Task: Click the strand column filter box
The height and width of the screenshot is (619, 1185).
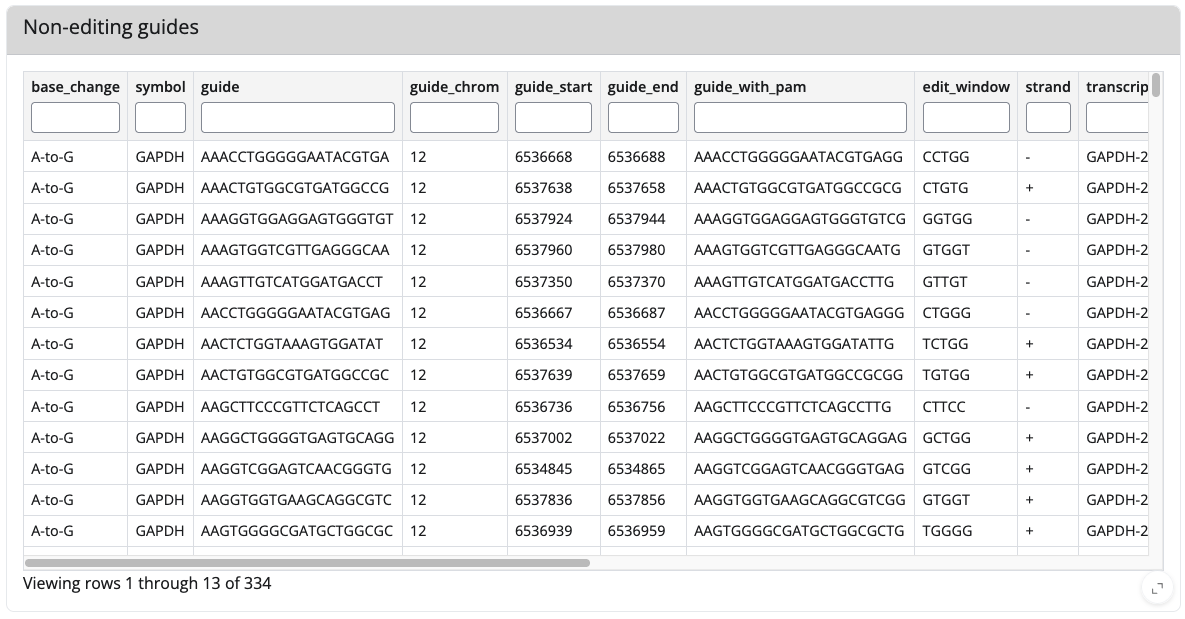Action: (x=1048, y=118)
